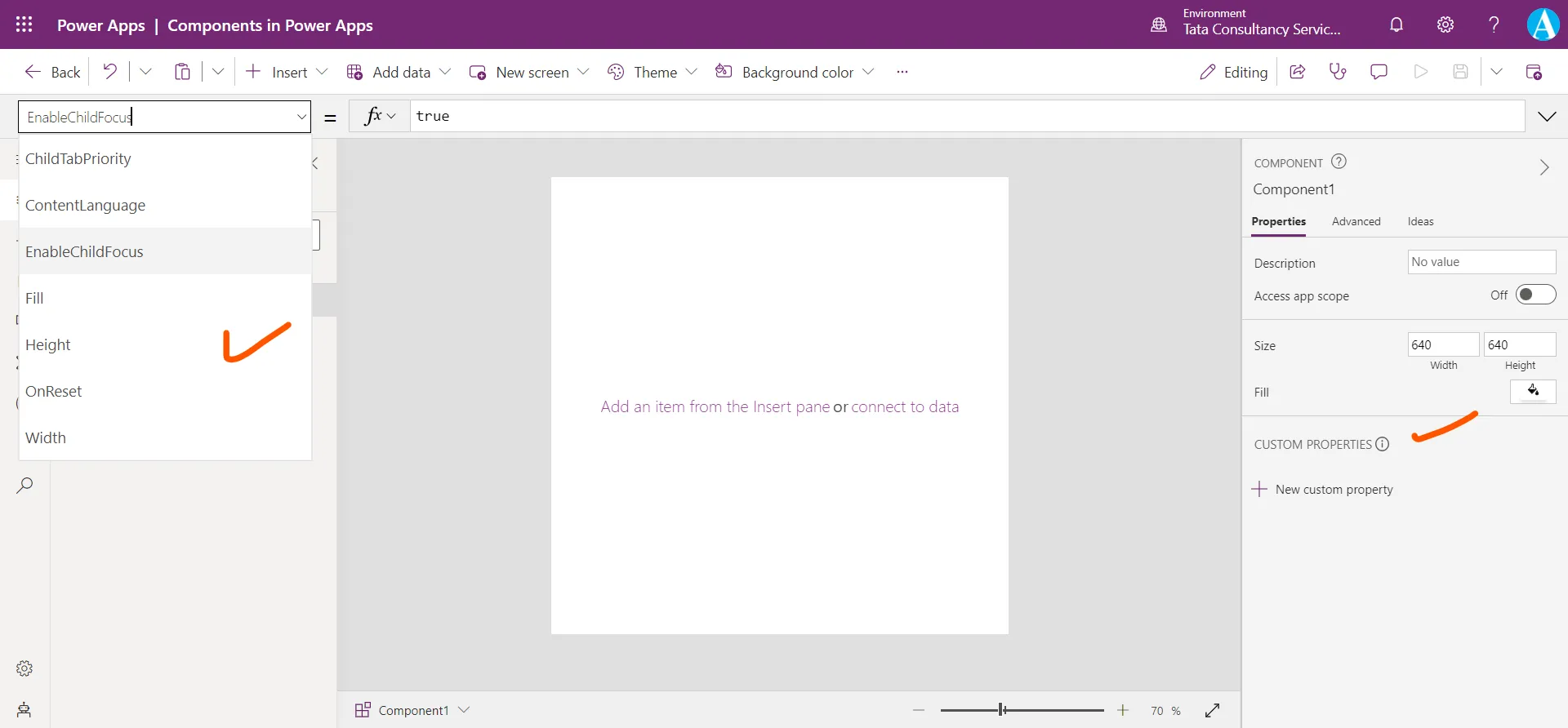Screen dimensions: 1568x728
Task: Click the zoom in plus icon
Action: pos(1123,711)
